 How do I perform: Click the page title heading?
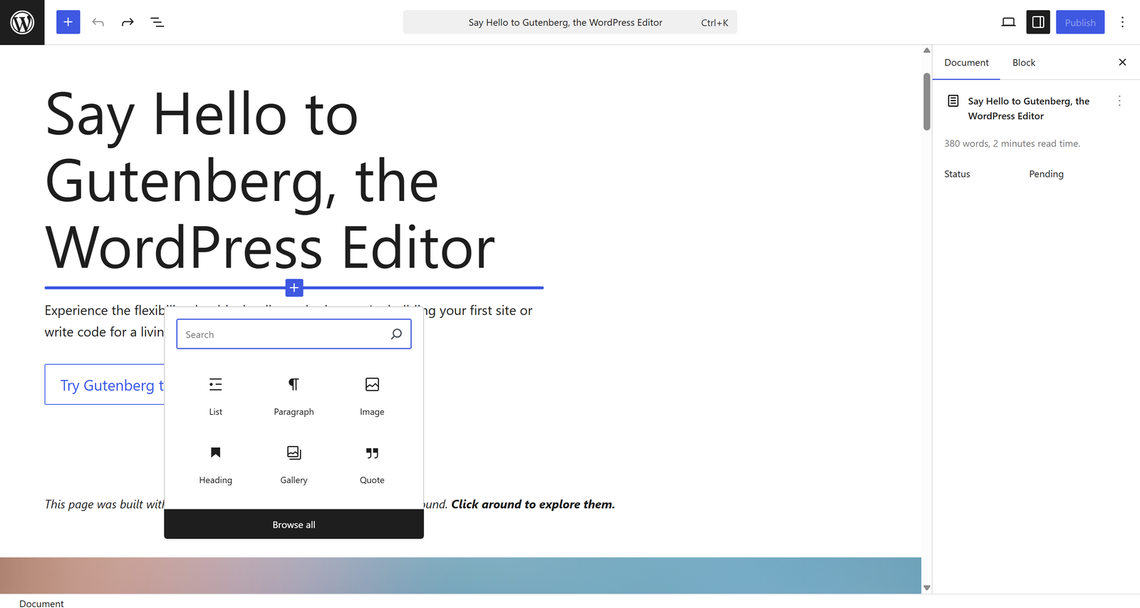270,180
